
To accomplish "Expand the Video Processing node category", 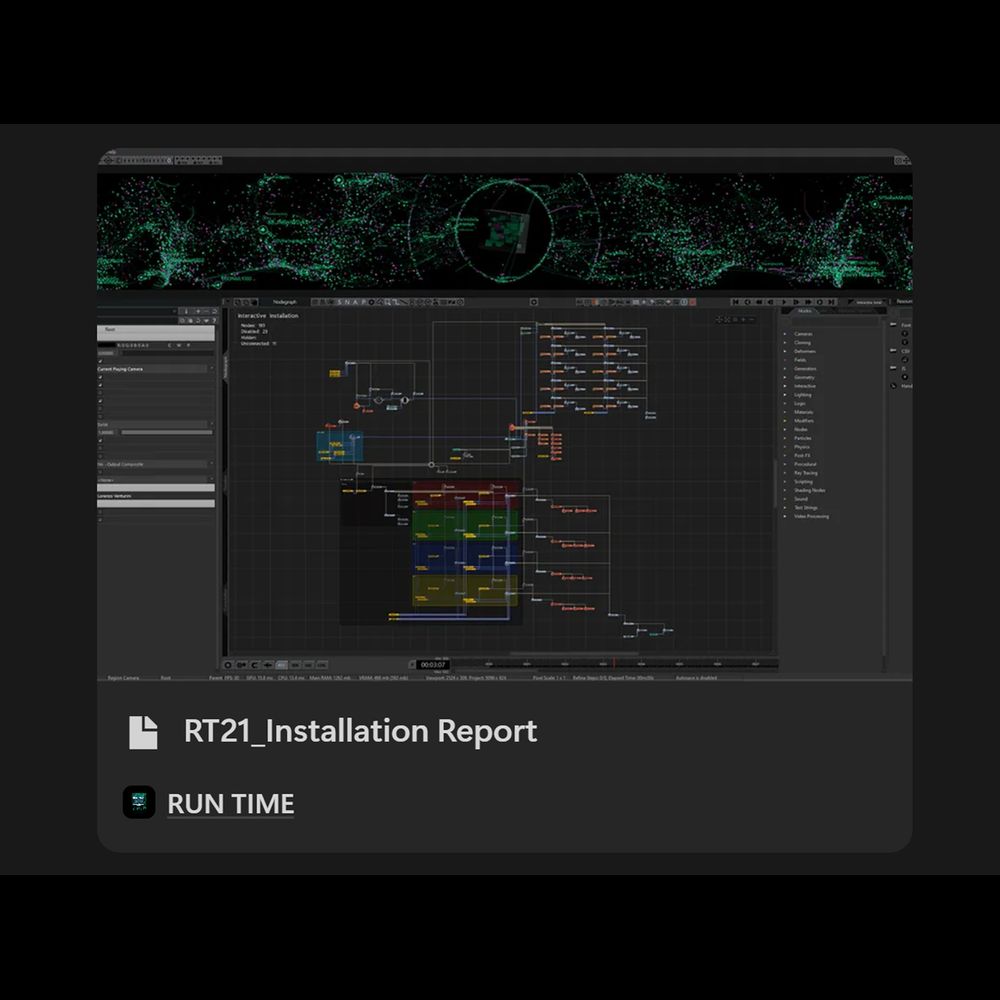I will click(x=786, y=516).
